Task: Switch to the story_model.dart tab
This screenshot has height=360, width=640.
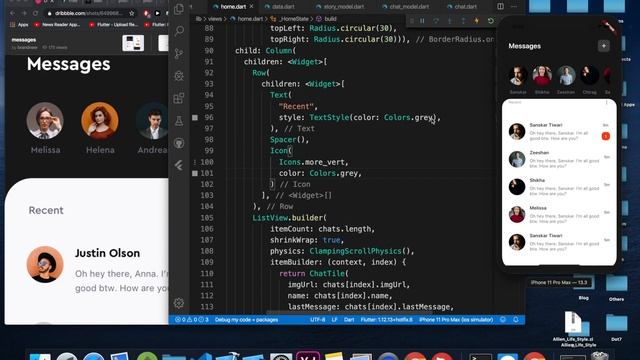Action: pos(340,7)
